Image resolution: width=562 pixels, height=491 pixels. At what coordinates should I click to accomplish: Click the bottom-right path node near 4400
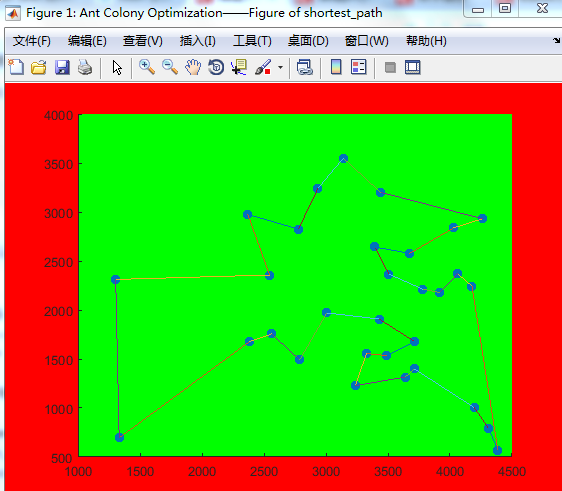click(497, 450)
